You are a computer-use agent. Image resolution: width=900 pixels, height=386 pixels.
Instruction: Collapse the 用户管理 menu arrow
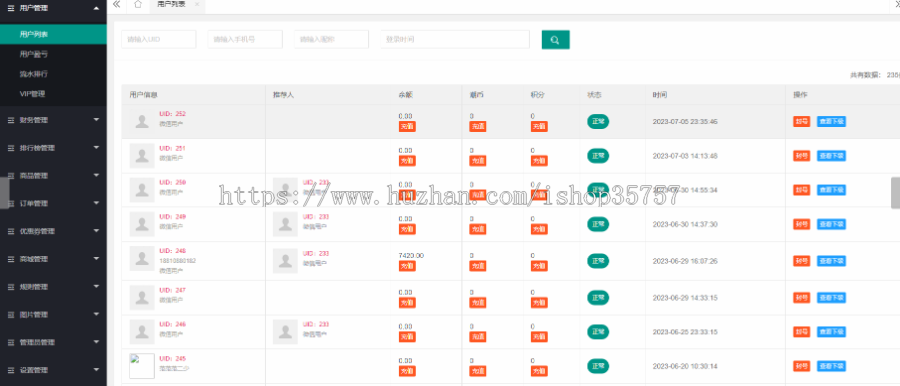[x=96, y=8]
